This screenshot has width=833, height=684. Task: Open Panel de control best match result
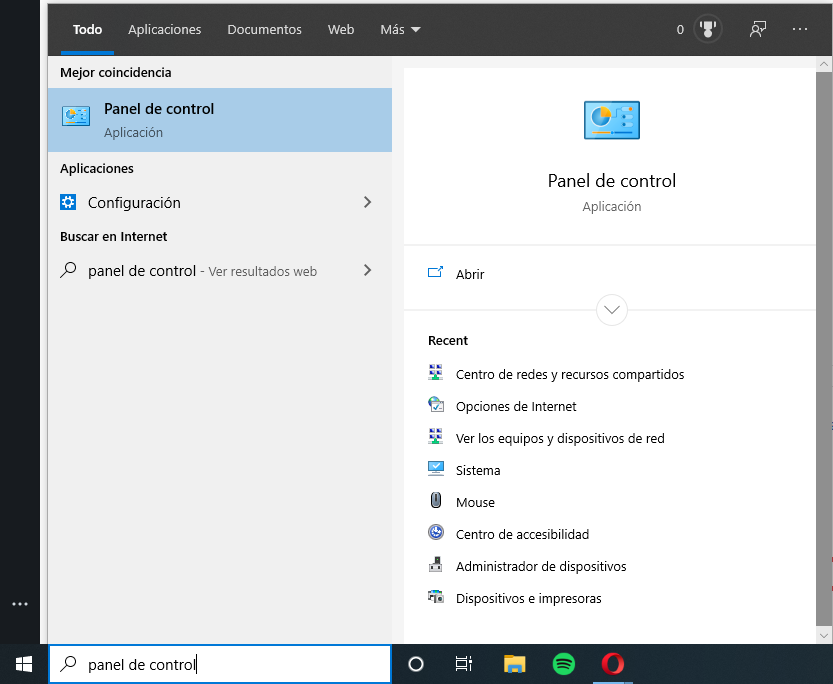pos(219,120)
